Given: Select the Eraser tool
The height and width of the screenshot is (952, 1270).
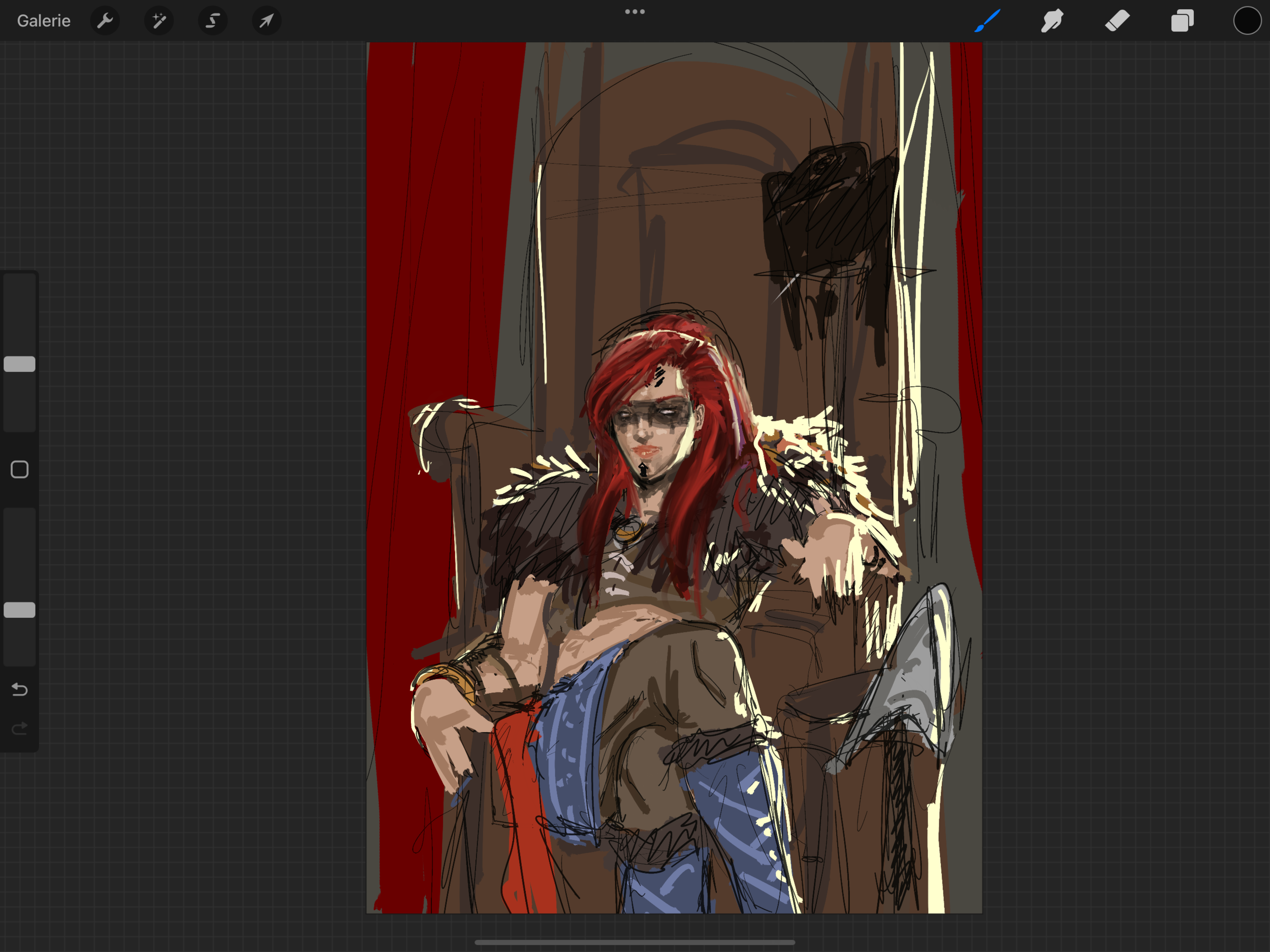Looking at the screenshot, I should 1117,21.
